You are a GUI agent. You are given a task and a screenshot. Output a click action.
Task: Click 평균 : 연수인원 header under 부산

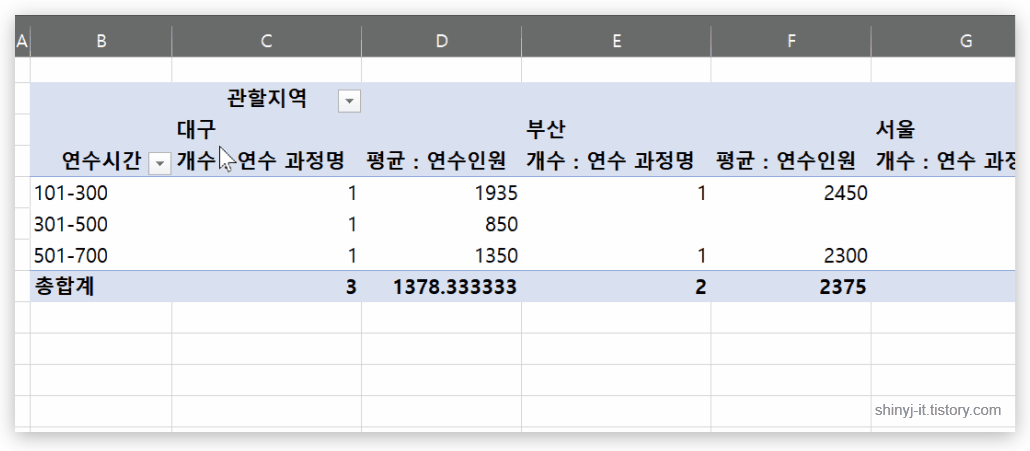(x=786, y=161)
